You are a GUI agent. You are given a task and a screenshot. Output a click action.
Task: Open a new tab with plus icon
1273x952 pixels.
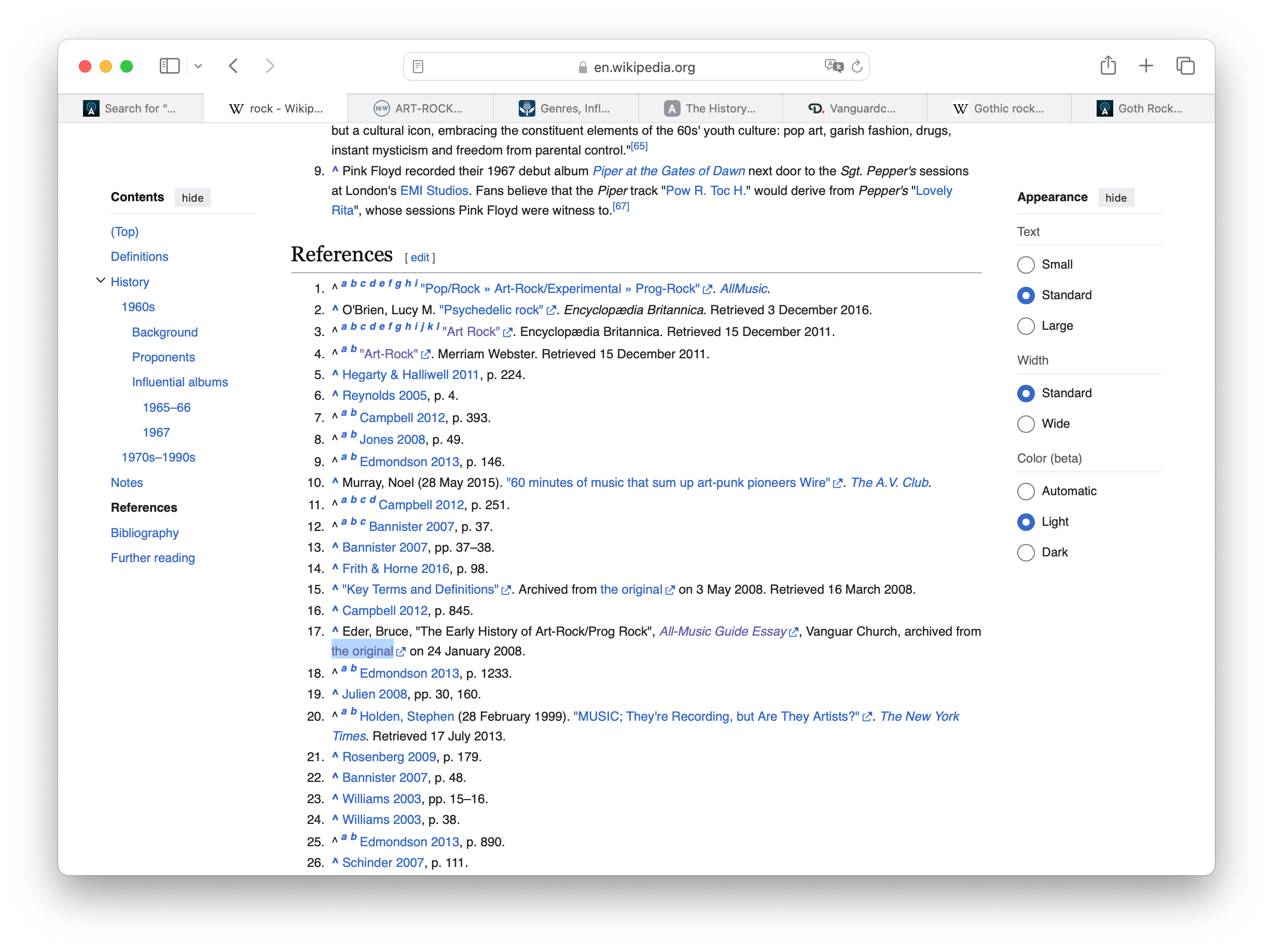pos(1146,66)
